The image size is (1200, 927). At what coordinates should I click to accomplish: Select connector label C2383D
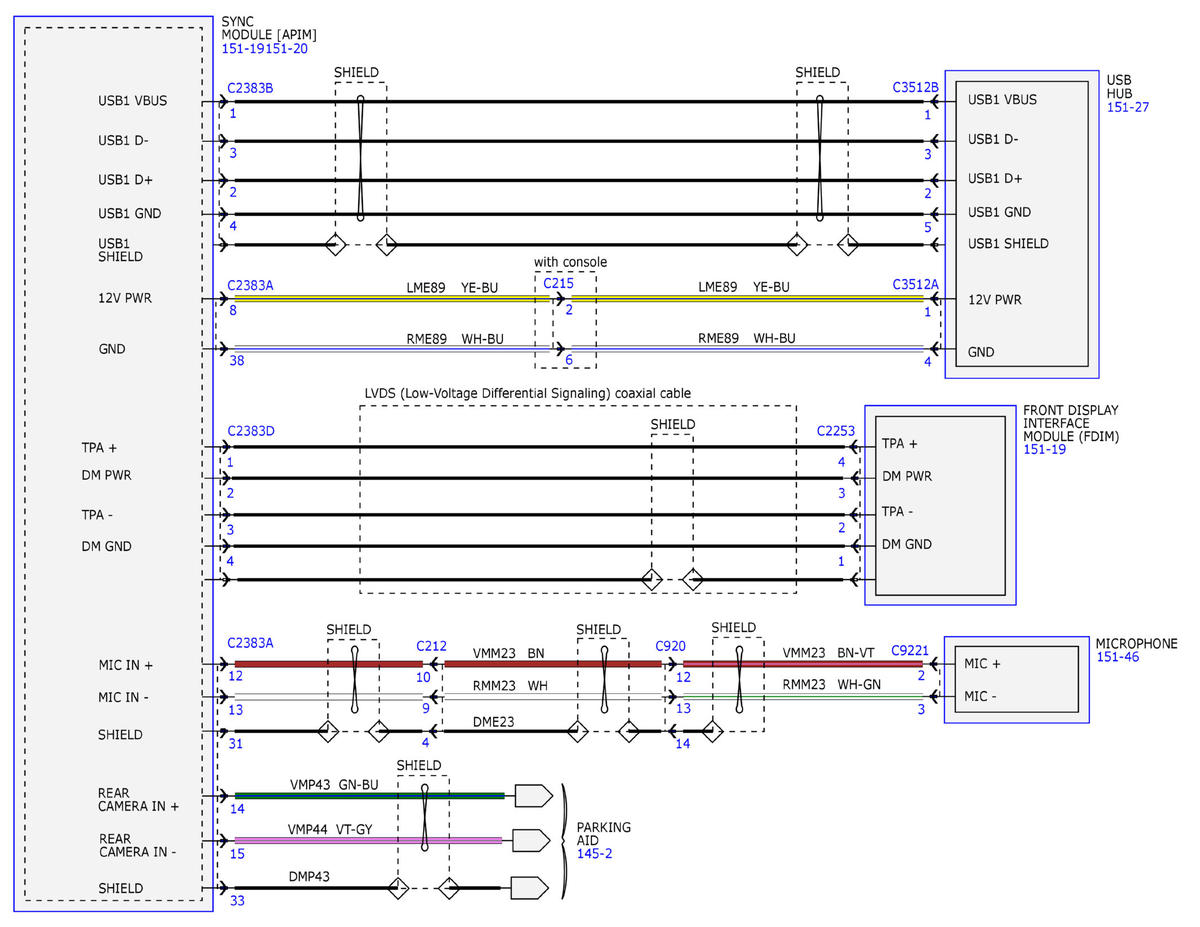coord(251,431)
